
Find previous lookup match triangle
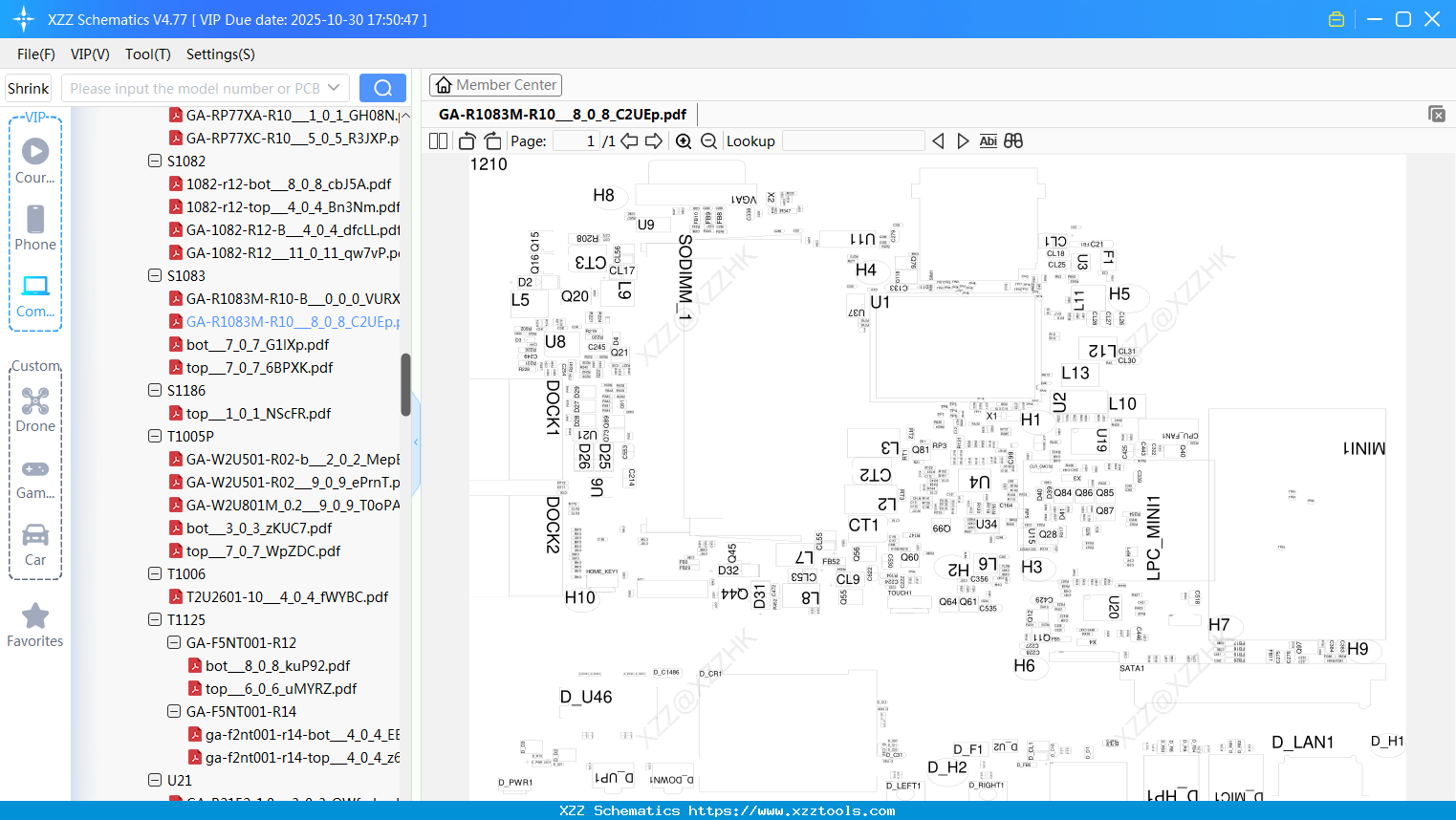click(x=938, y=141)
